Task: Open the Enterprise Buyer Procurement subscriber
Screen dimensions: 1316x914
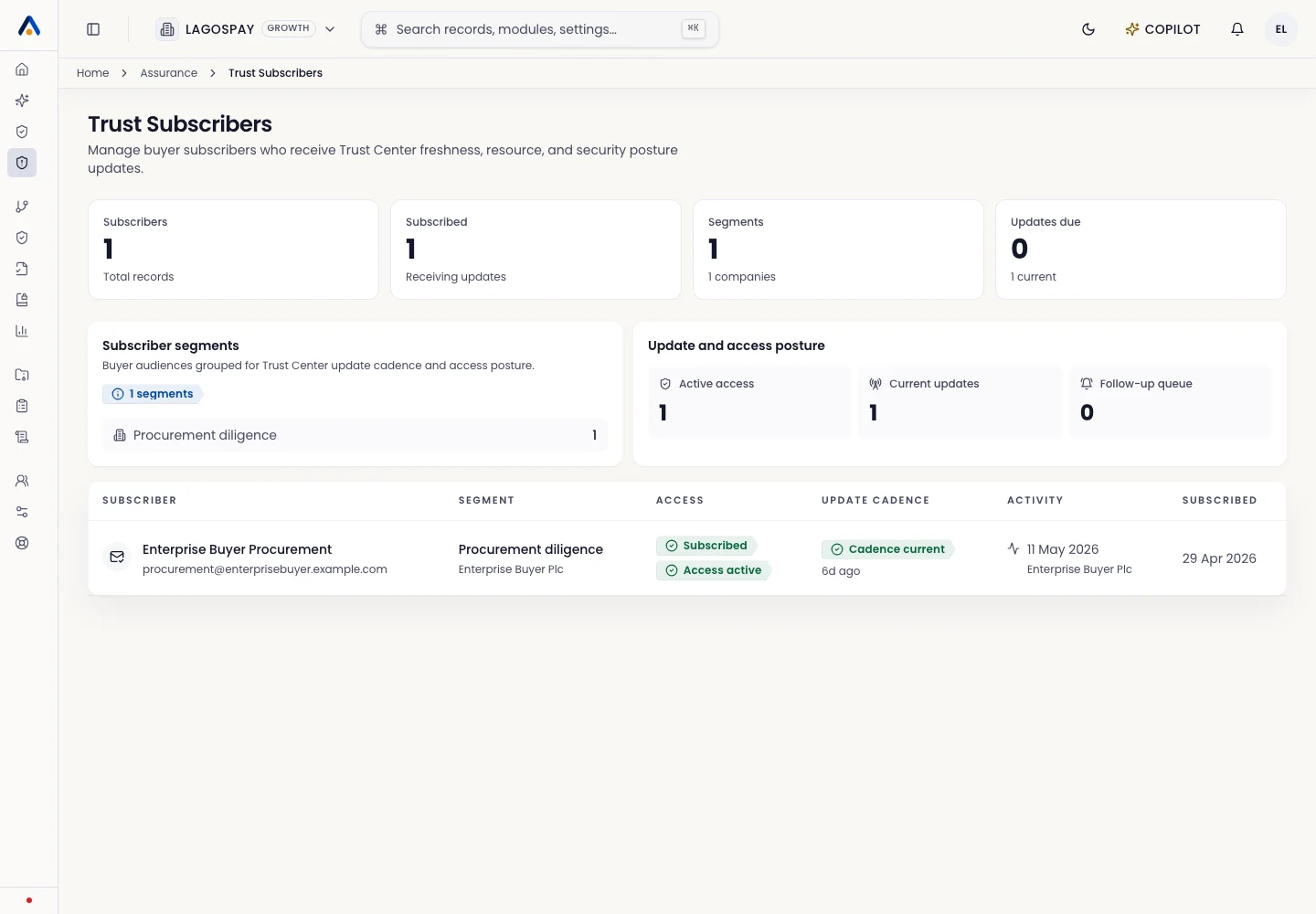Action: coord(237,549)
